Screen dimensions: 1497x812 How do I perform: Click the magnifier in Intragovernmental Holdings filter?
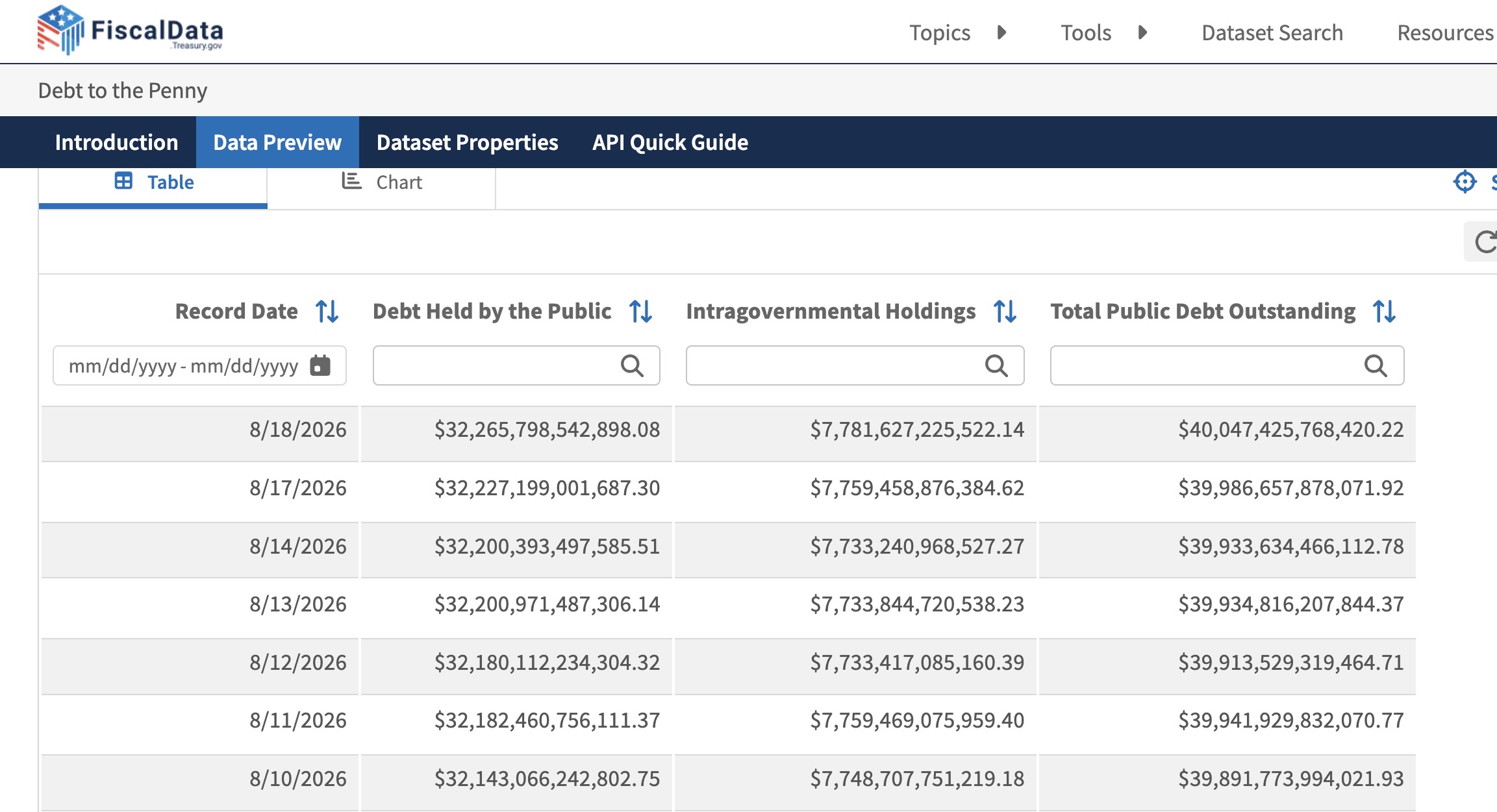coord(996,366)
